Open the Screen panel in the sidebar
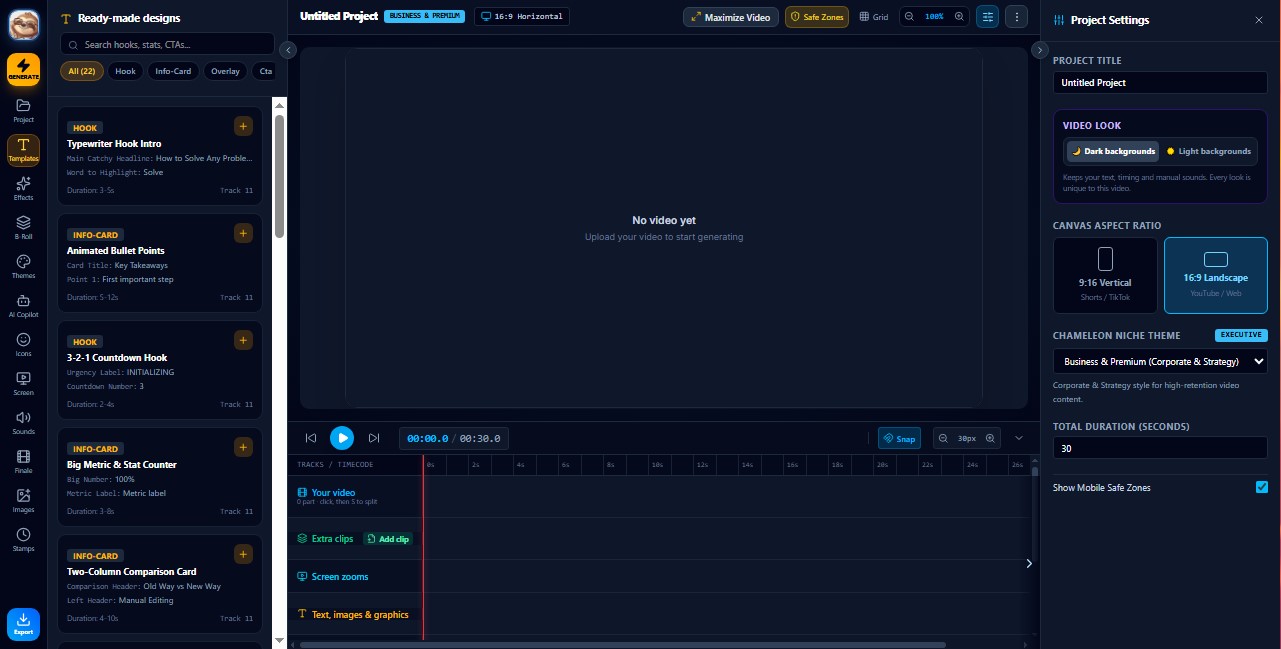1281x649 pixels. [23, 383]
